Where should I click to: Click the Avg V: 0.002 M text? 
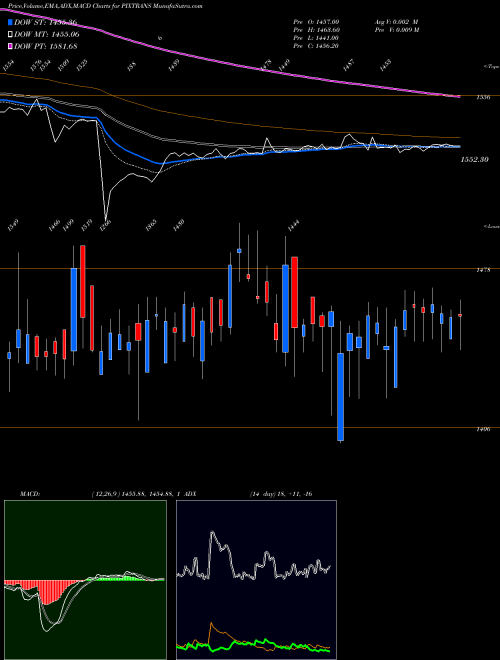[396, 21]
